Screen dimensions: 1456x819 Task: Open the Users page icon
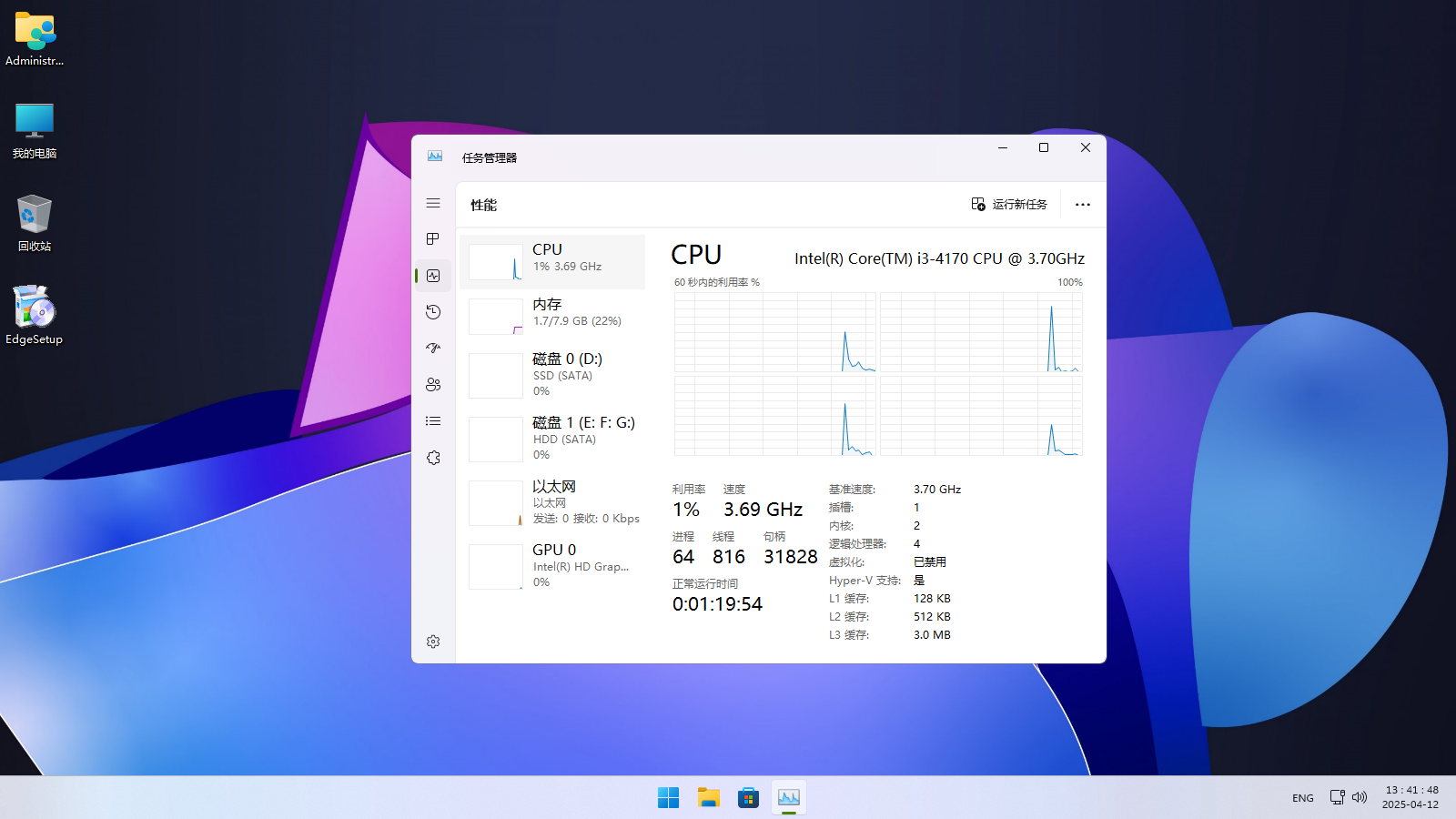pyautogui.click(x=433, y=385)
